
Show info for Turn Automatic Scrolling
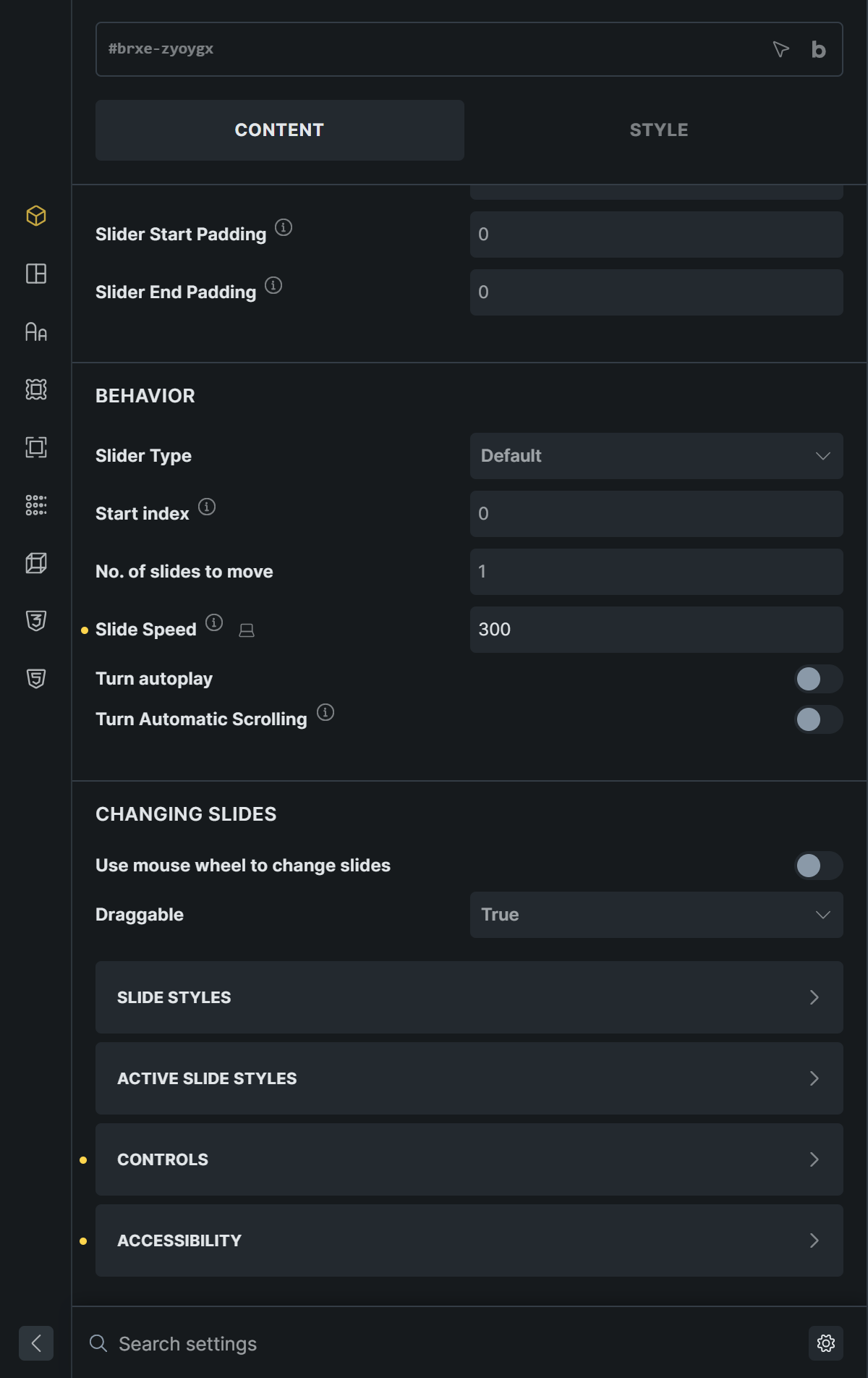(x=325, y=712)
